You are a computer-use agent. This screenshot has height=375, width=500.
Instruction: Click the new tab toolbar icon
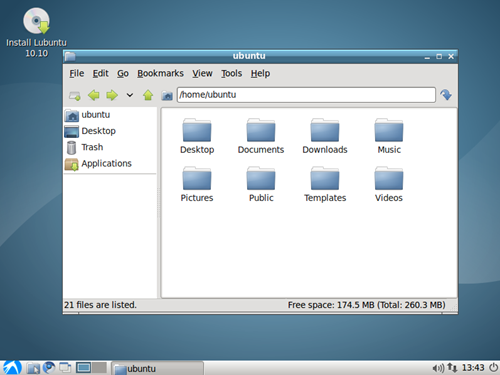pyautogui.click(x=75, y=96)
